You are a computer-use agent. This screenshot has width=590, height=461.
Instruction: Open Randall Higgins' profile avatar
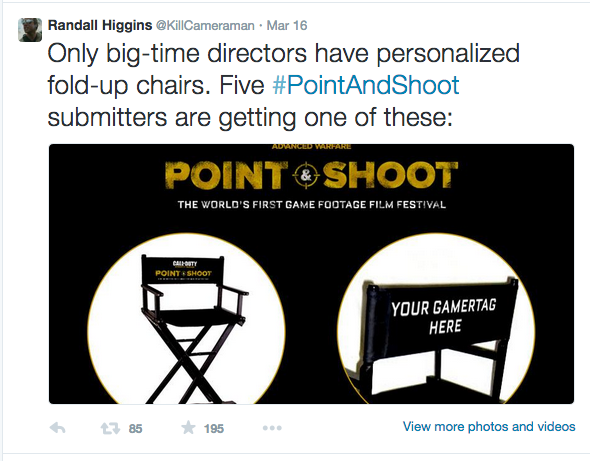click(x=30, y=30)
